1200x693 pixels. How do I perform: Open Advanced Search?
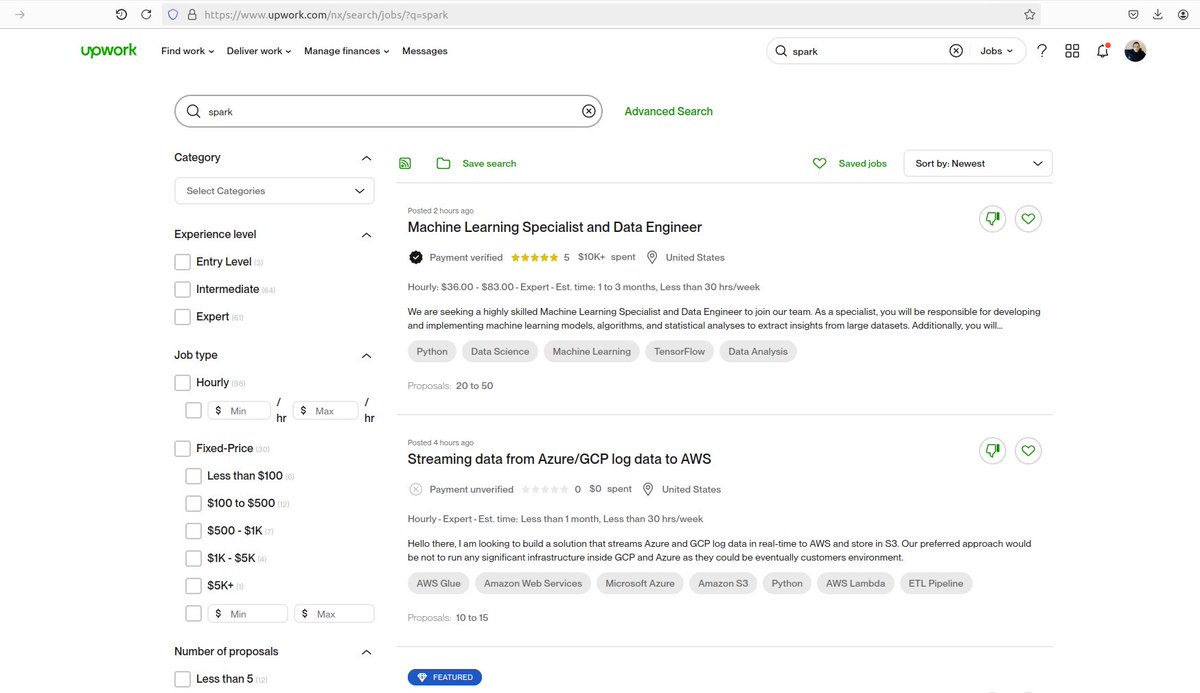pyautogui.click(x=669, y=111)
